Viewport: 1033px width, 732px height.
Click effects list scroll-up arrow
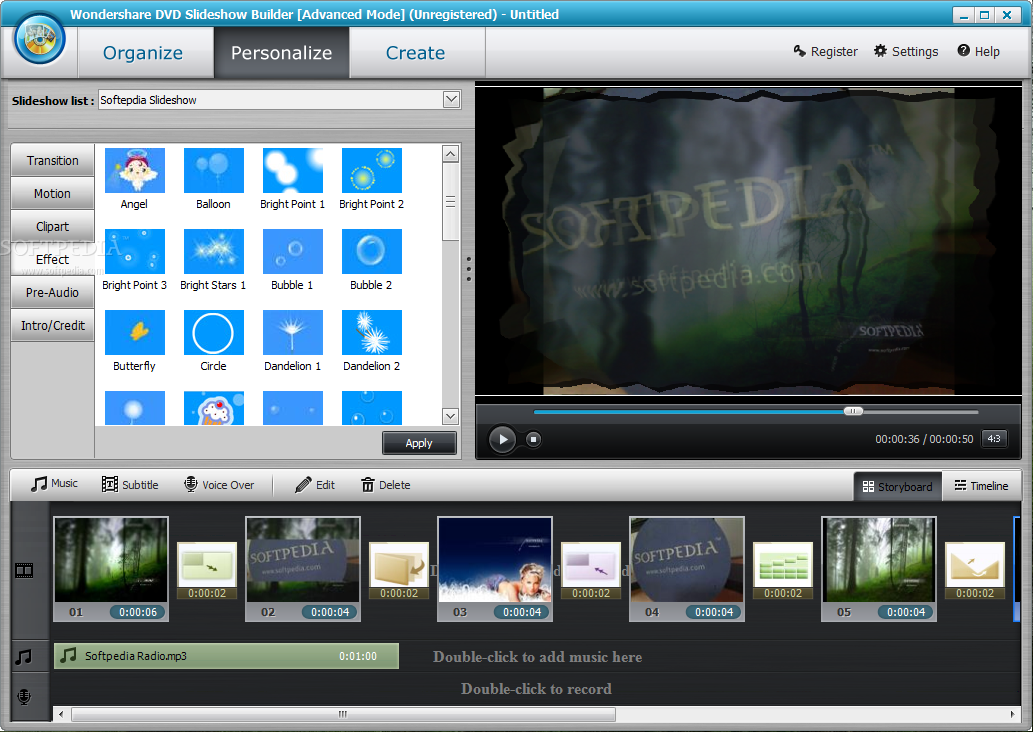(451, 154)
